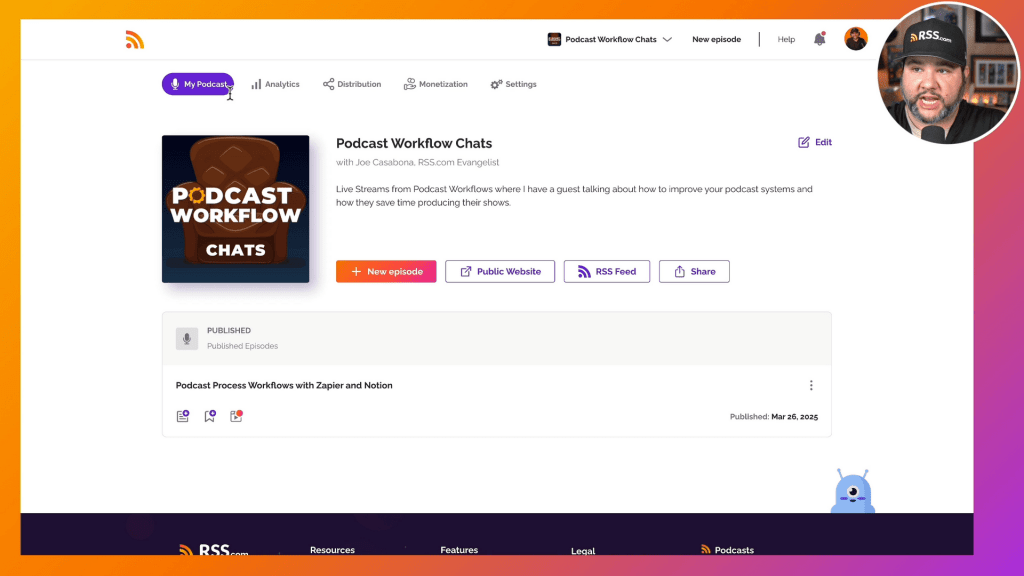Click the video icon with red dot
This screenshot has width=1024, height=576.
237,416
